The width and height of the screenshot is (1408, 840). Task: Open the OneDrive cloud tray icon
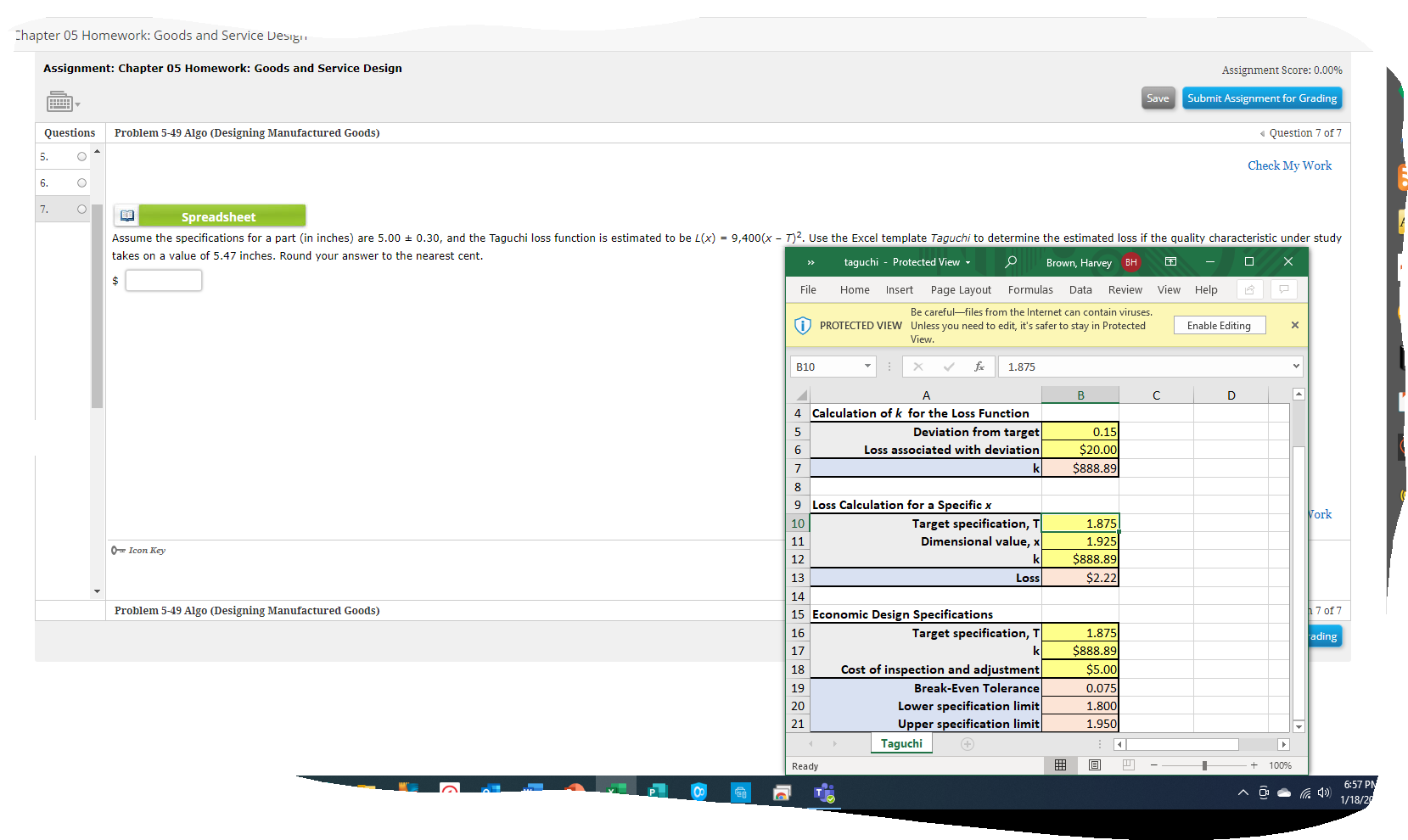(1284, 792)
